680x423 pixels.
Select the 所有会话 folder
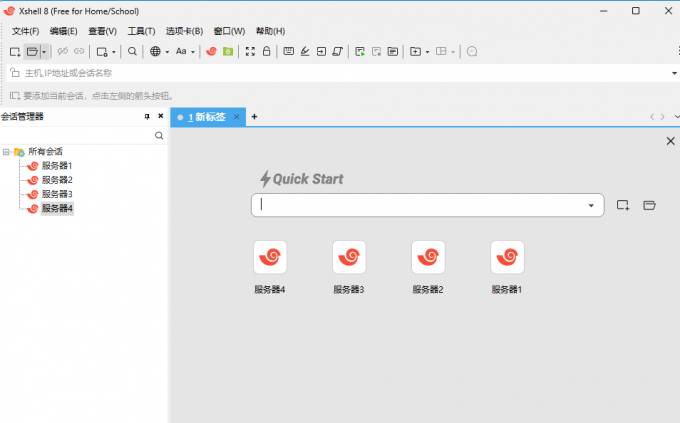(45, 151)
